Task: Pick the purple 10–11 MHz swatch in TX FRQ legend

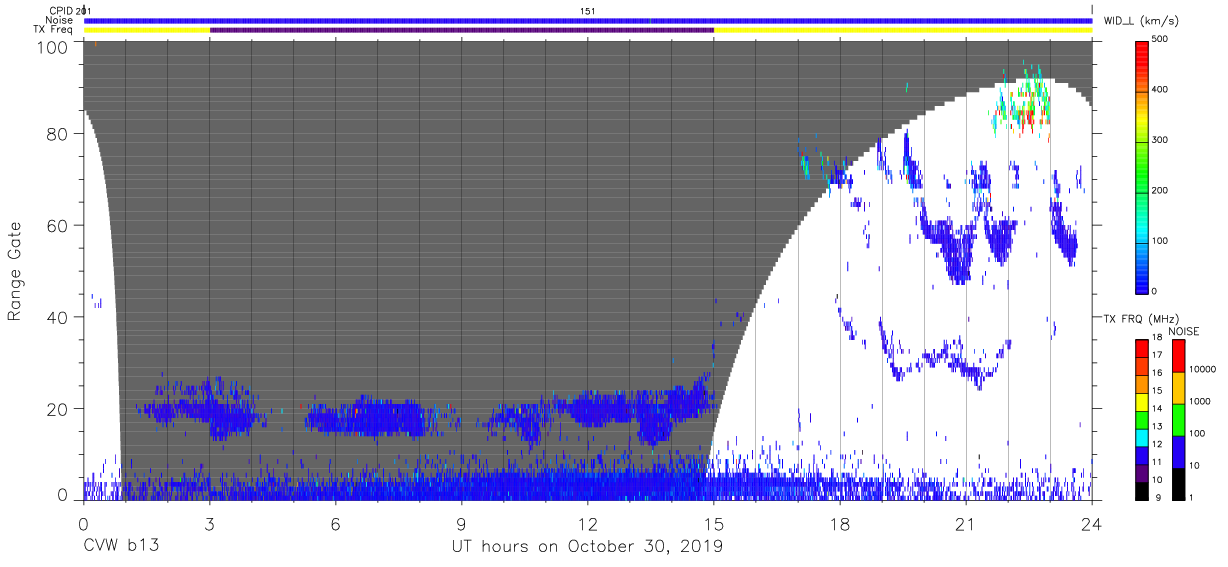Action: coord(1143,471)
